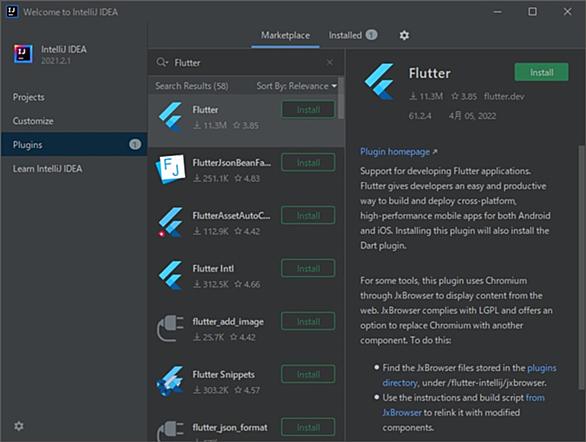Click Search Results (58) label

coord(192,86)
